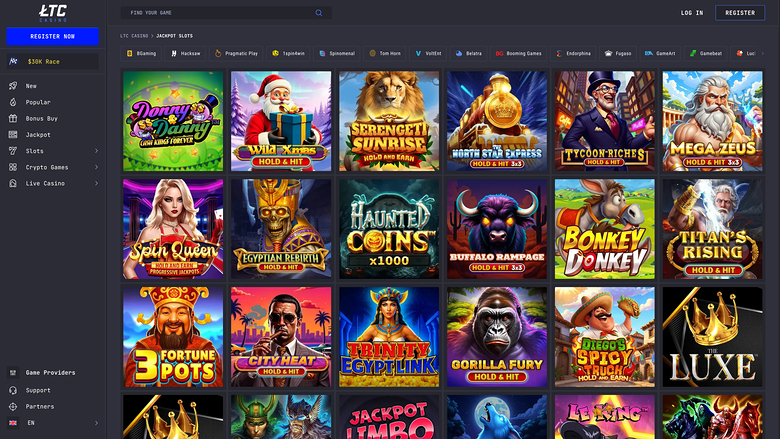Click the 1spin4win provider icon
This screenshot has height=439, width=780.
click(275, 53)
